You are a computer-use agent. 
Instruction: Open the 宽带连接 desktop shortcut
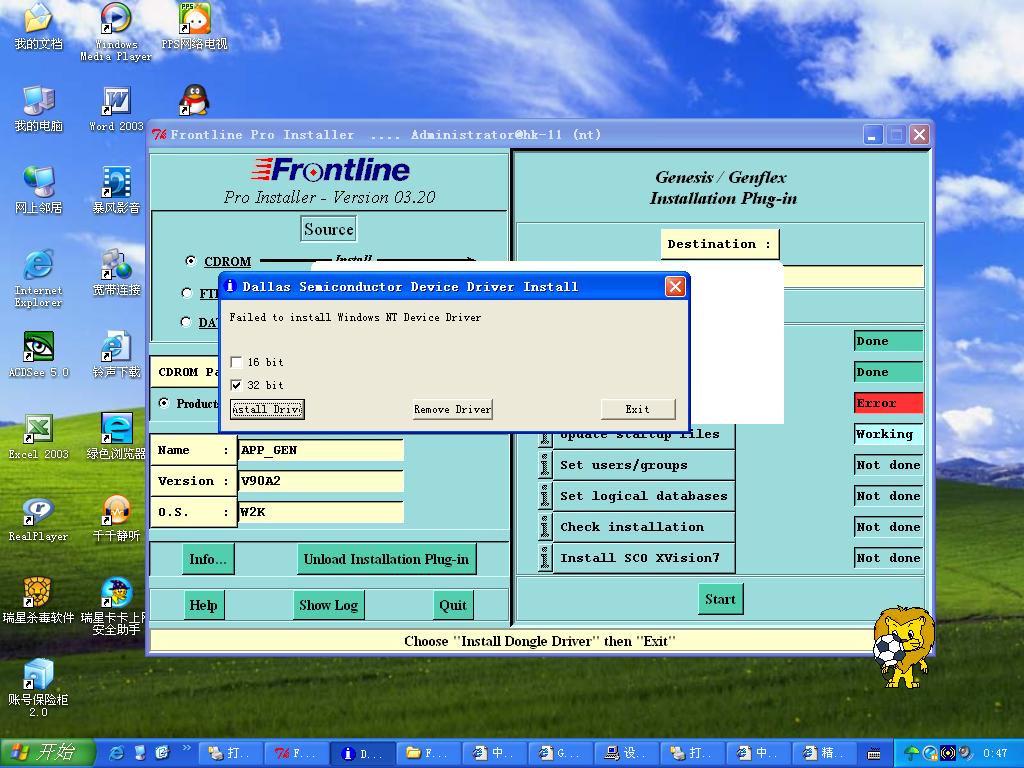tap(116, 272)
